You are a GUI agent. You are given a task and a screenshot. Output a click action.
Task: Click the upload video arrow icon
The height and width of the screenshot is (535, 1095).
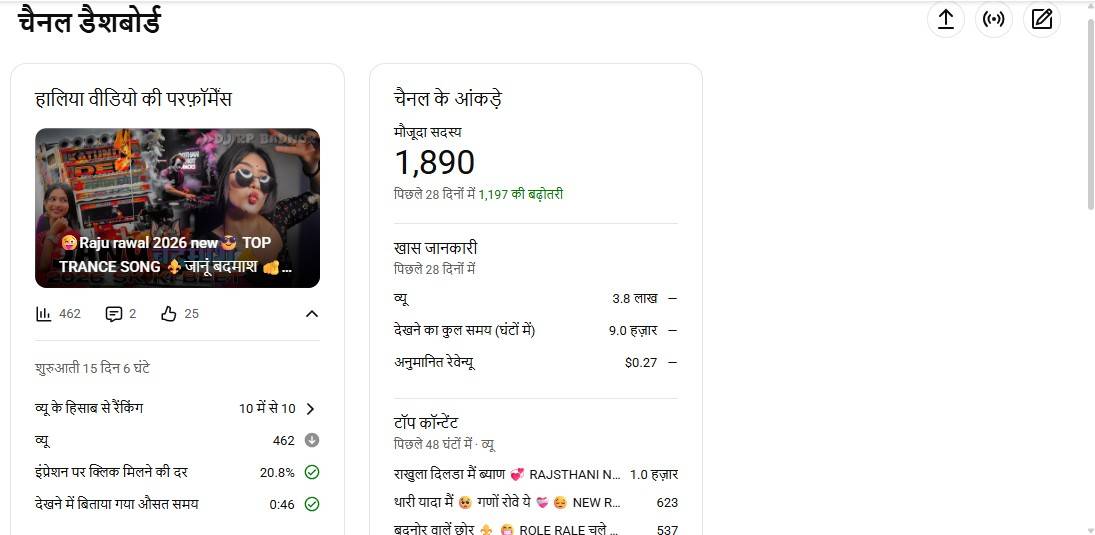[x=945, y=20]
